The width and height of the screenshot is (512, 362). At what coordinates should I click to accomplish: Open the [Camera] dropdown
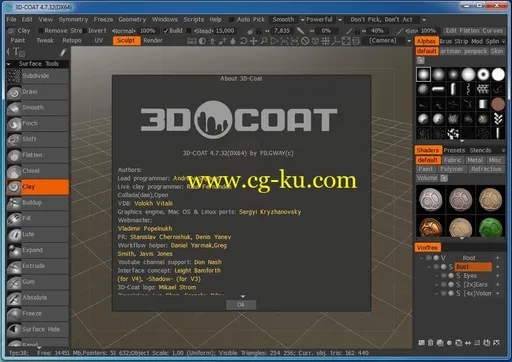[409, 41]
